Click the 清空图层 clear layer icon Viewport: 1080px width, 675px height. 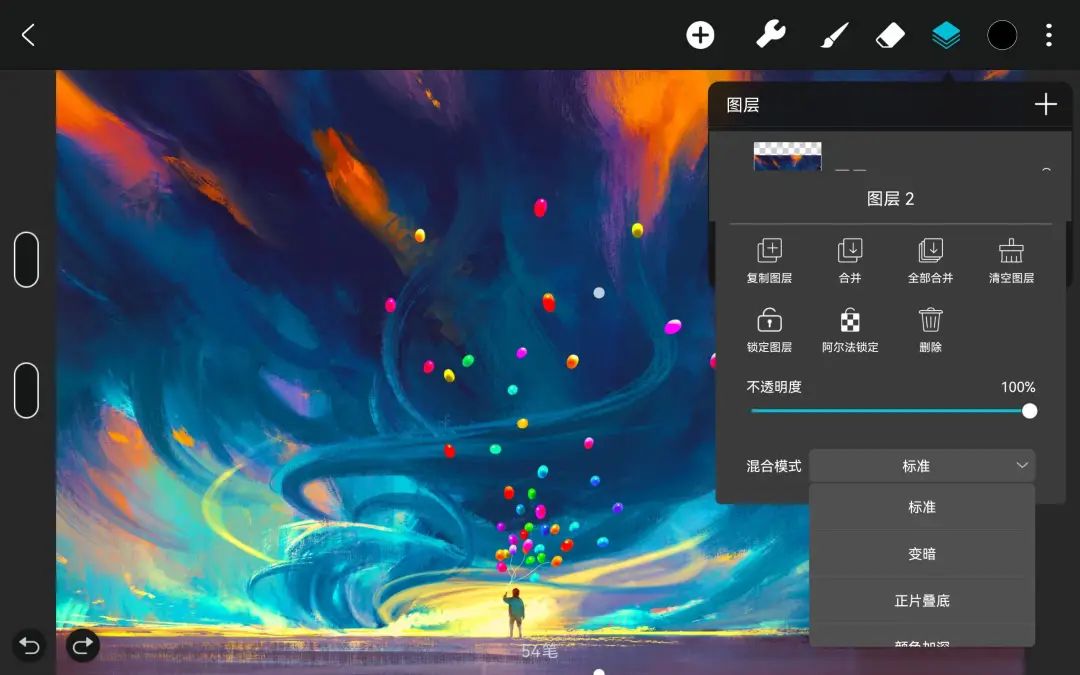1011,250
